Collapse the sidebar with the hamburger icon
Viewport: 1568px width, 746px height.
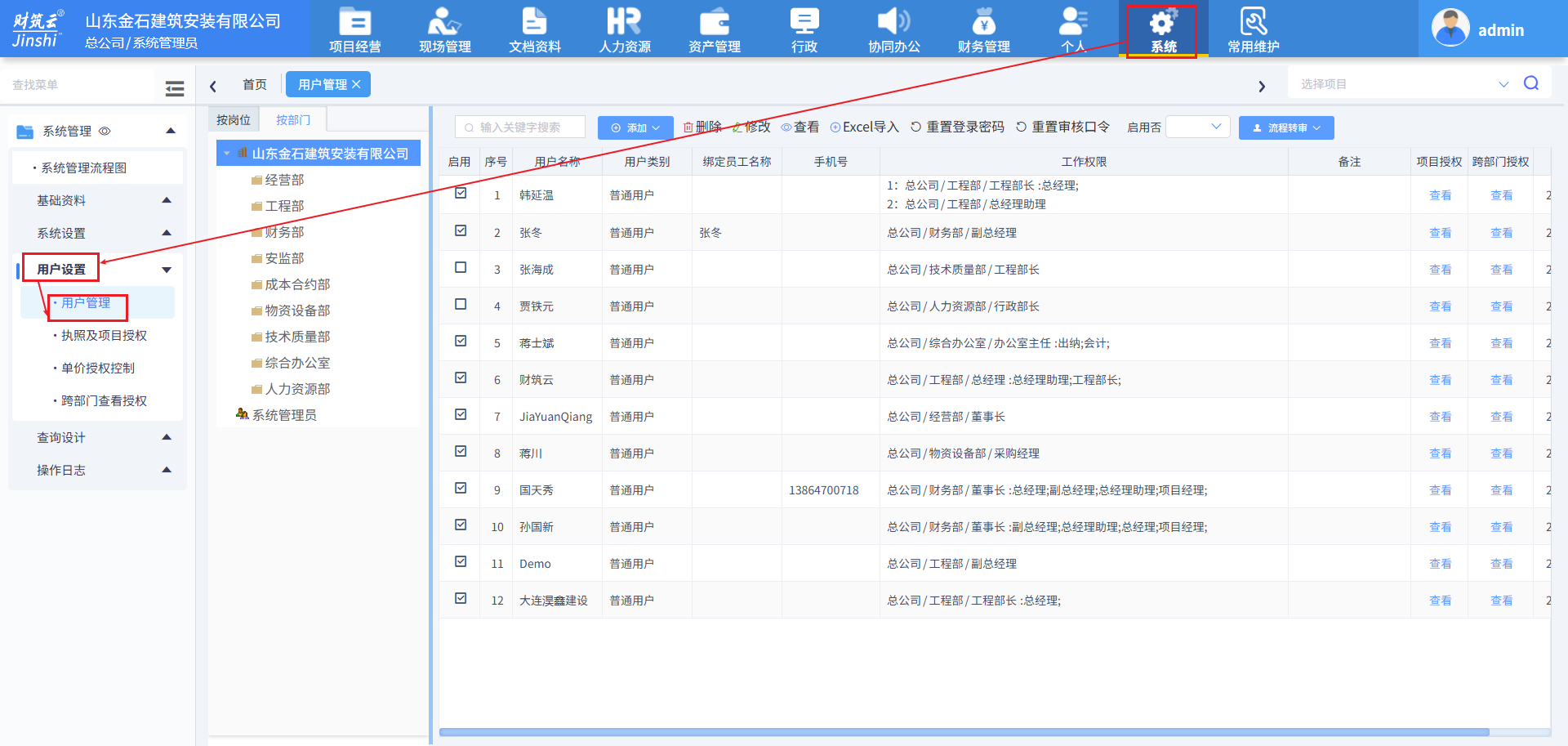tap(174, 88)
